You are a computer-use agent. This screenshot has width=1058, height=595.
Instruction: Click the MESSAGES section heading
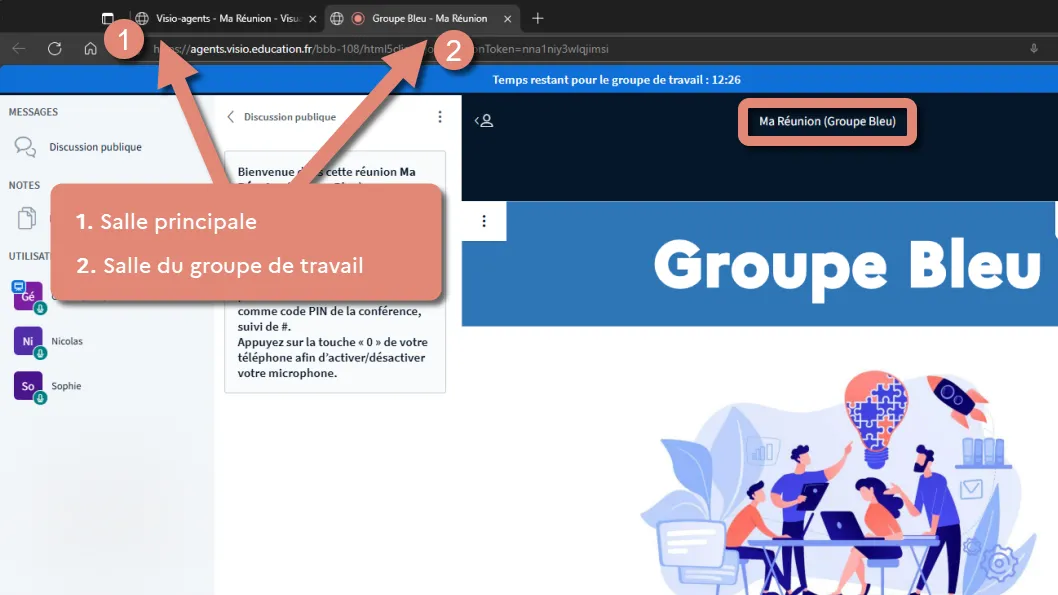tap(33, 112)
